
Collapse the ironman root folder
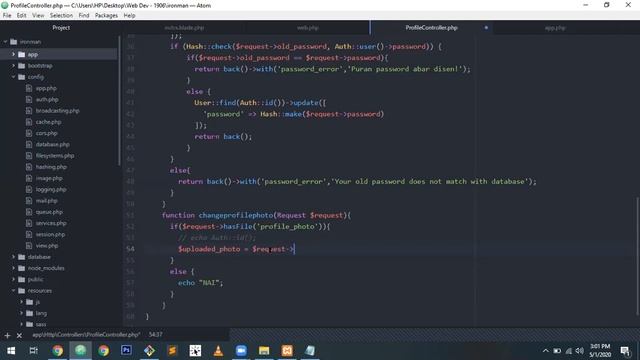(5, 42)
